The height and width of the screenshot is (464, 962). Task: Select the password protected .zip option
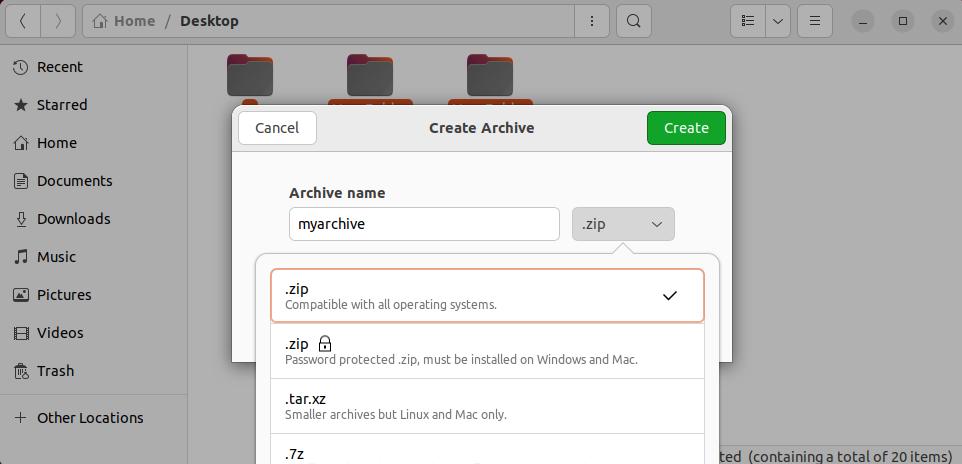click(x=487, y=350)
